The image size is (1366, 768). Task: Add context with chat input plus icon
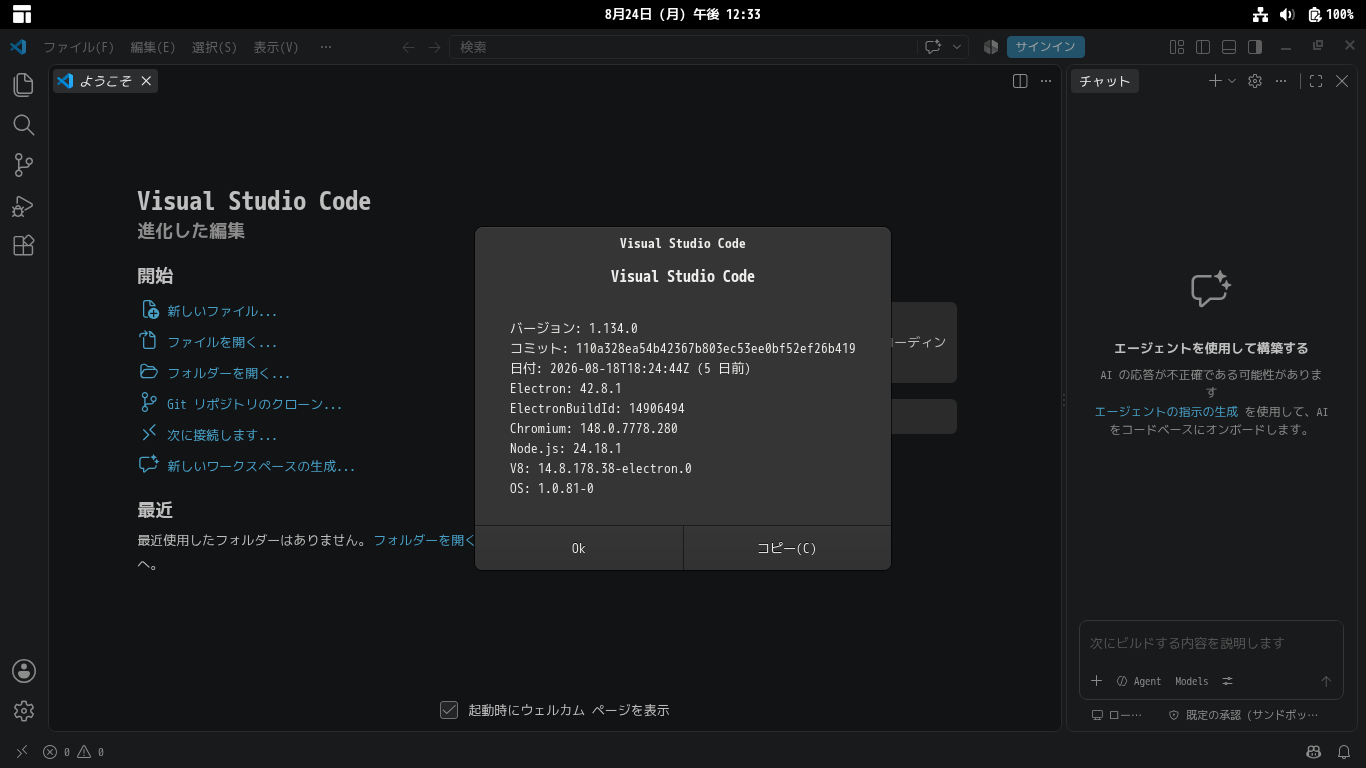click(1096, 681)
